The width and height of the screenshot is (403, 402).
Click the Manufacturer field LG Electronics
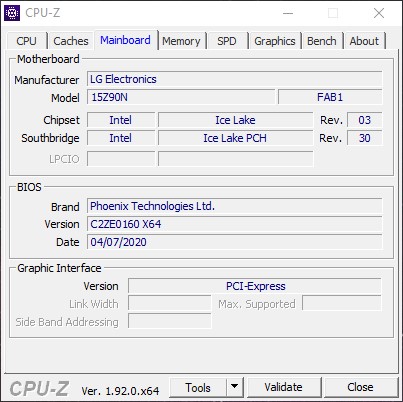(x=235, y=79)
